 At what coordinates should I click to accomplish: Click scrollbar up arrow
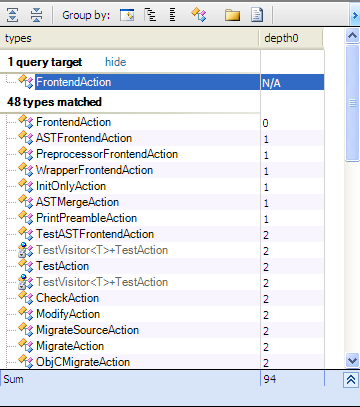(x=352, y=35)
